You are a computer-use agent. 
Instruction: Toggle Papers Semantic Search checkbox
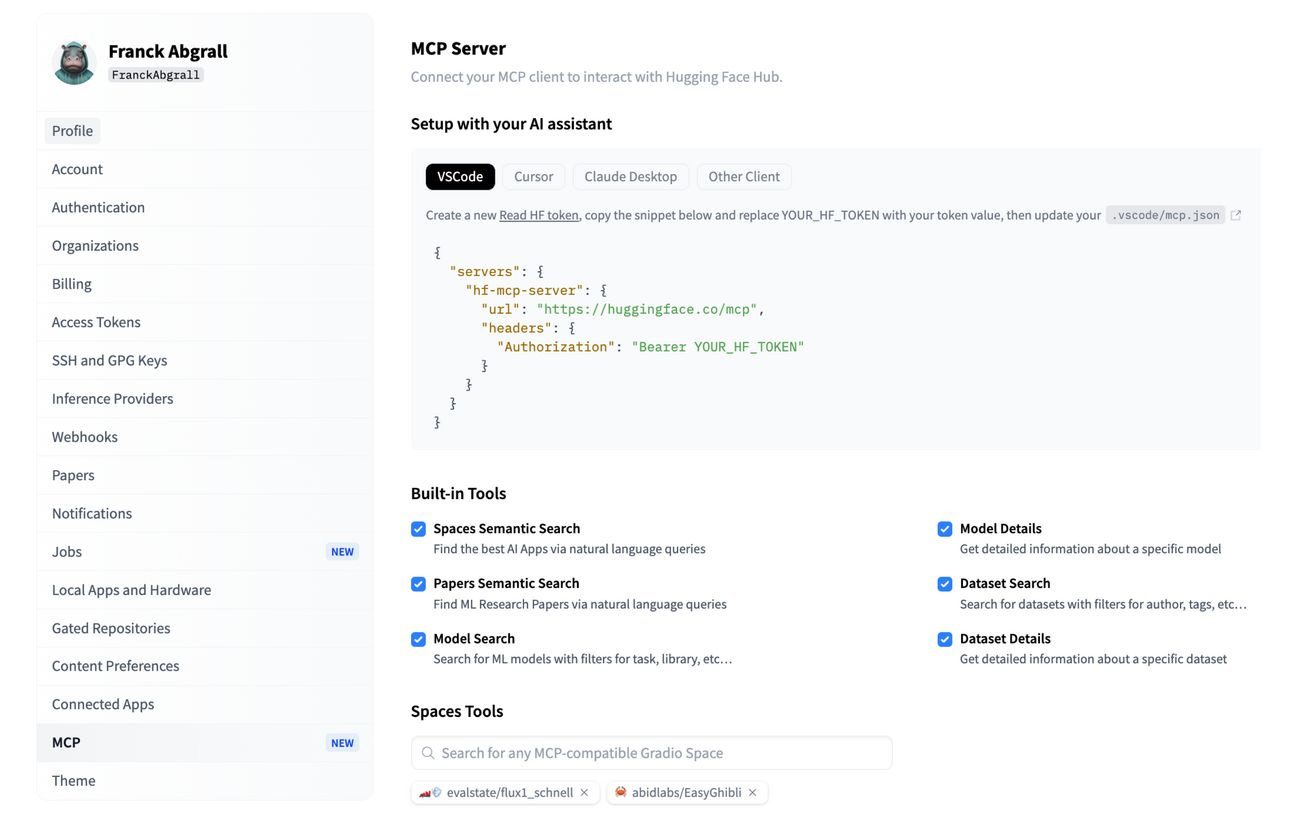click(x=418, y=584)
